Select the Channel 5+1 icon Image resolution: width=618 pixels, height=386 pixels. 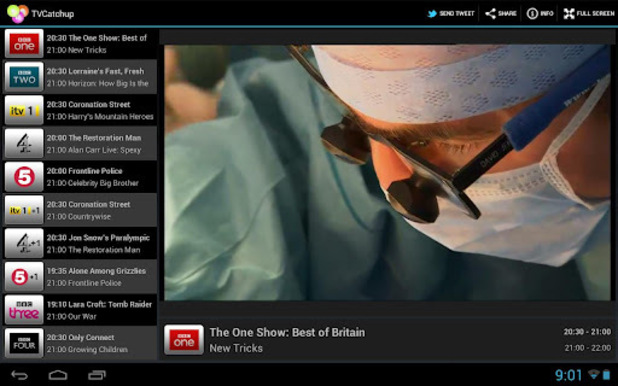click(24, 276)
